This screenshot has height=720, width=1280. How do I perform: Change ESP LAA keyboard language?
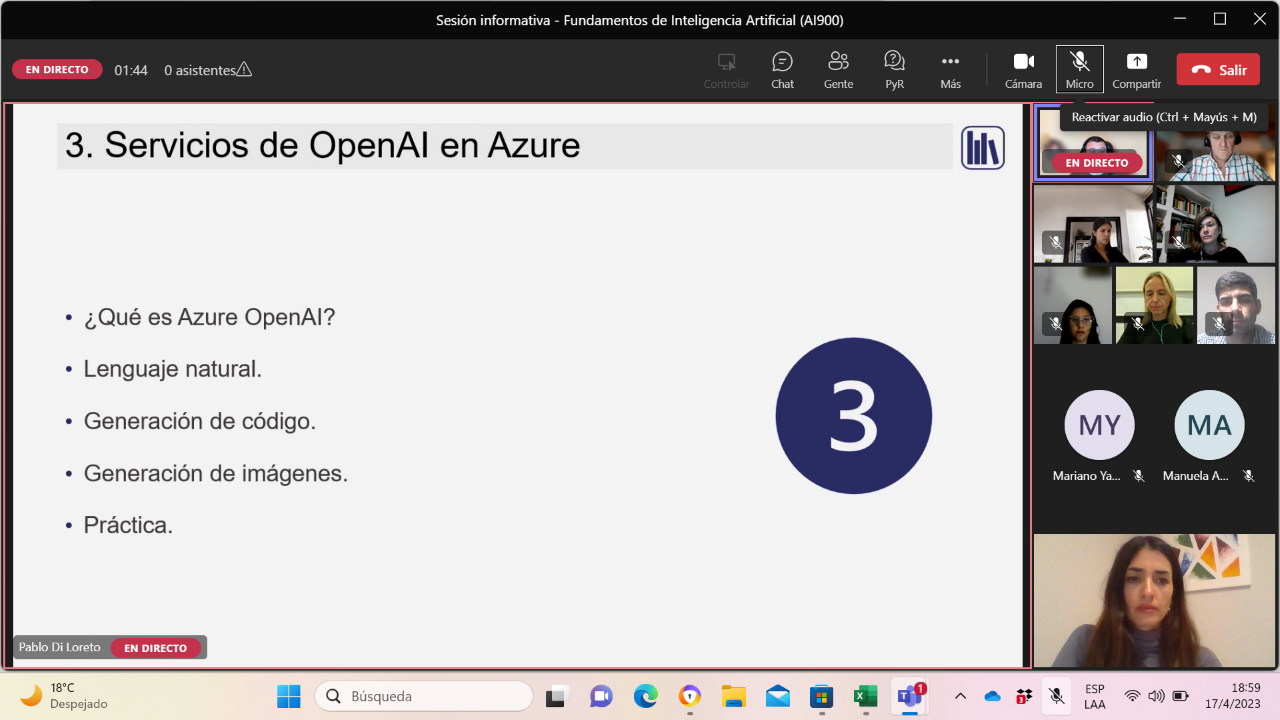pos(1095,696)
